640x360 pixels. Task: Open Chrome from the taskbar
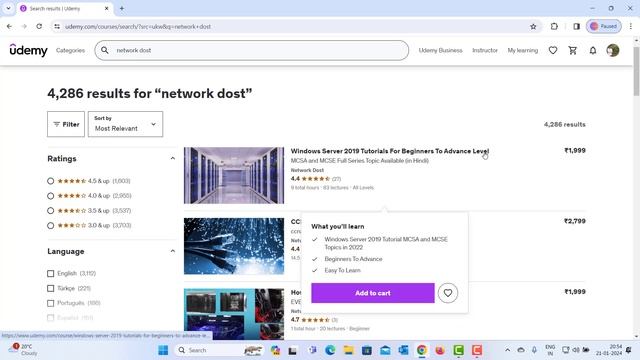coord(422,350)
